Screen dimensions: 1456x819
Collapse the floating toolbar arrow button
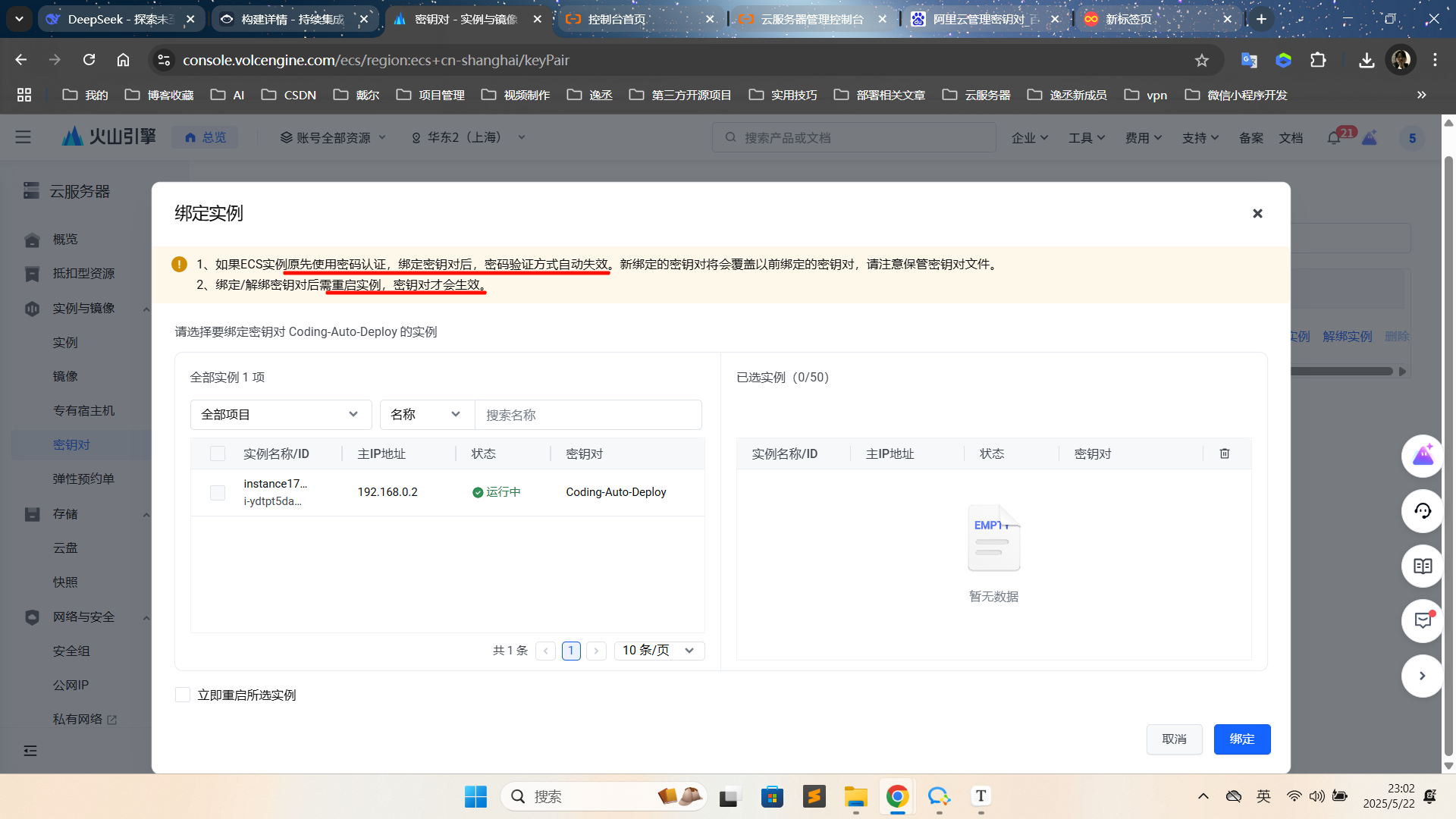(x=1423, y=676)
